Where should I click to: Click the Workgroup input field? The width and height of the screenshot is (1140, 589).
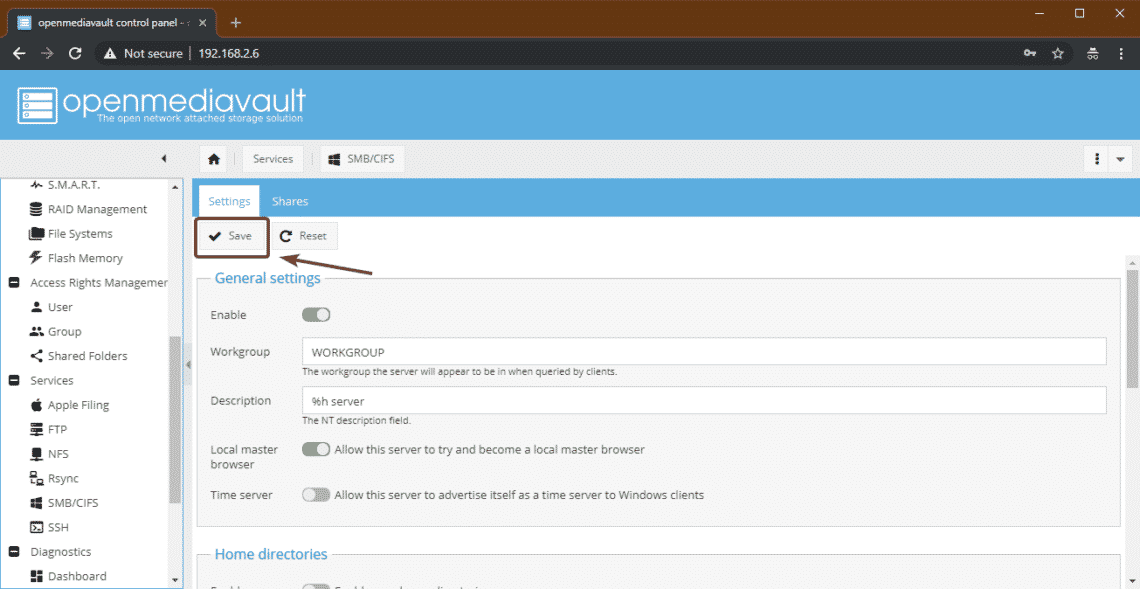[x=704, y=351]
